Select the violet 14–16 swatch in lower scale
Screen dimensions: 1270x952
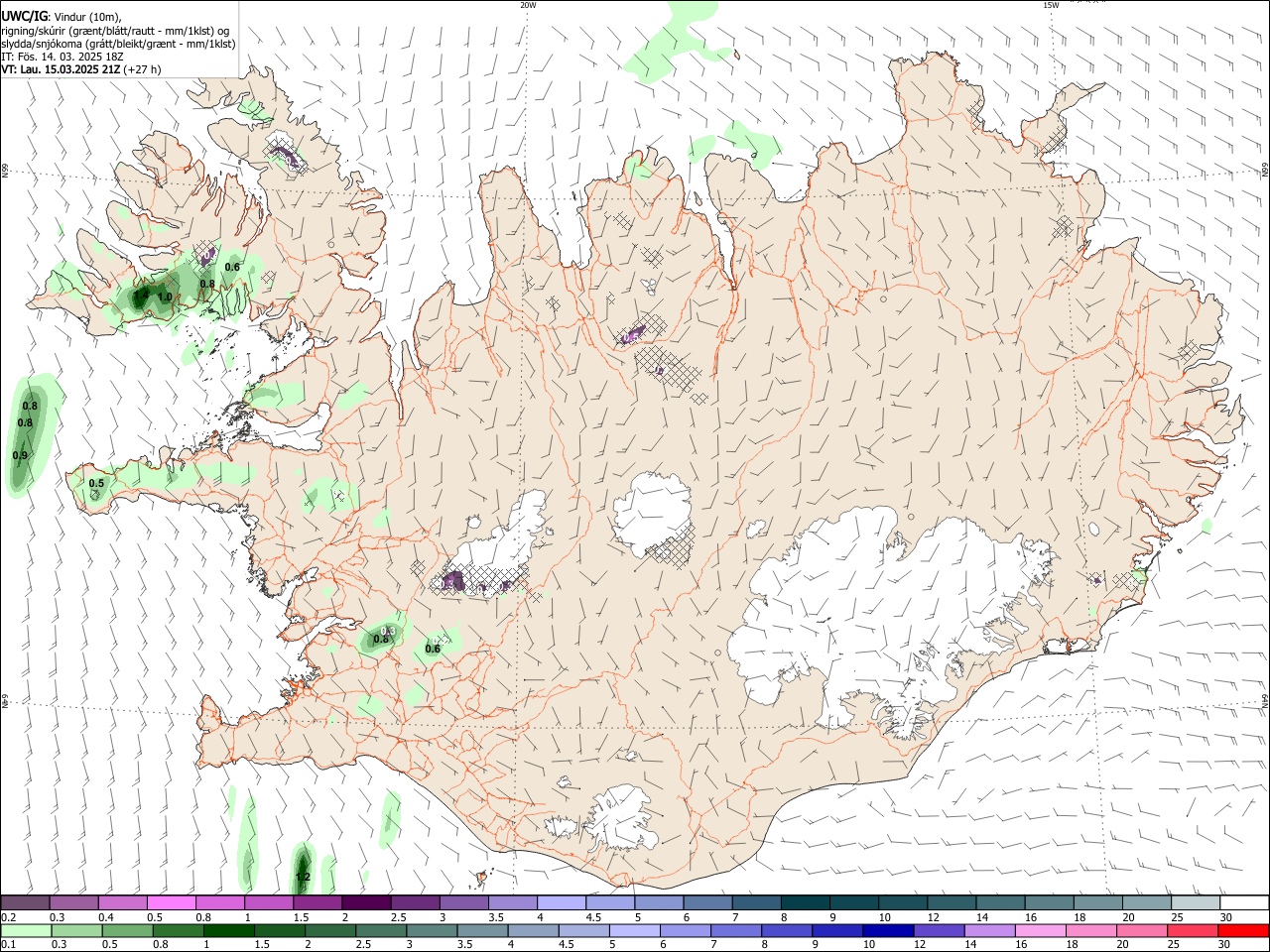click(990, 931)
